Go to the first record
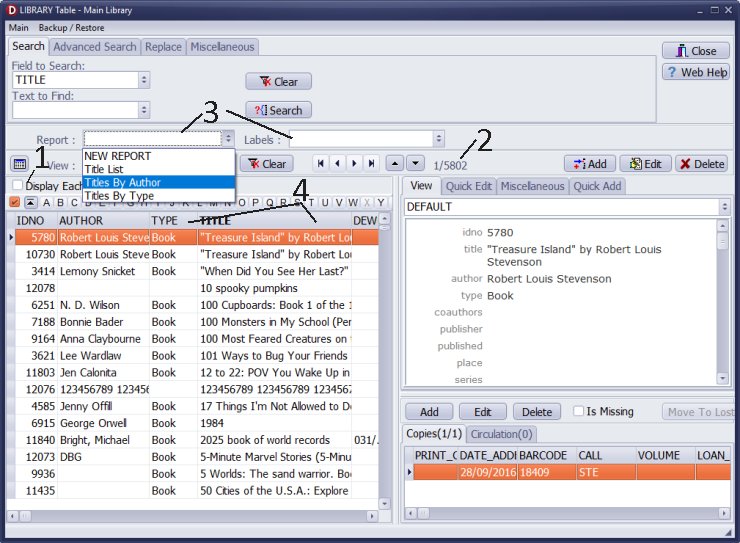This screenshot has height=543, width=740. [321, 163]
